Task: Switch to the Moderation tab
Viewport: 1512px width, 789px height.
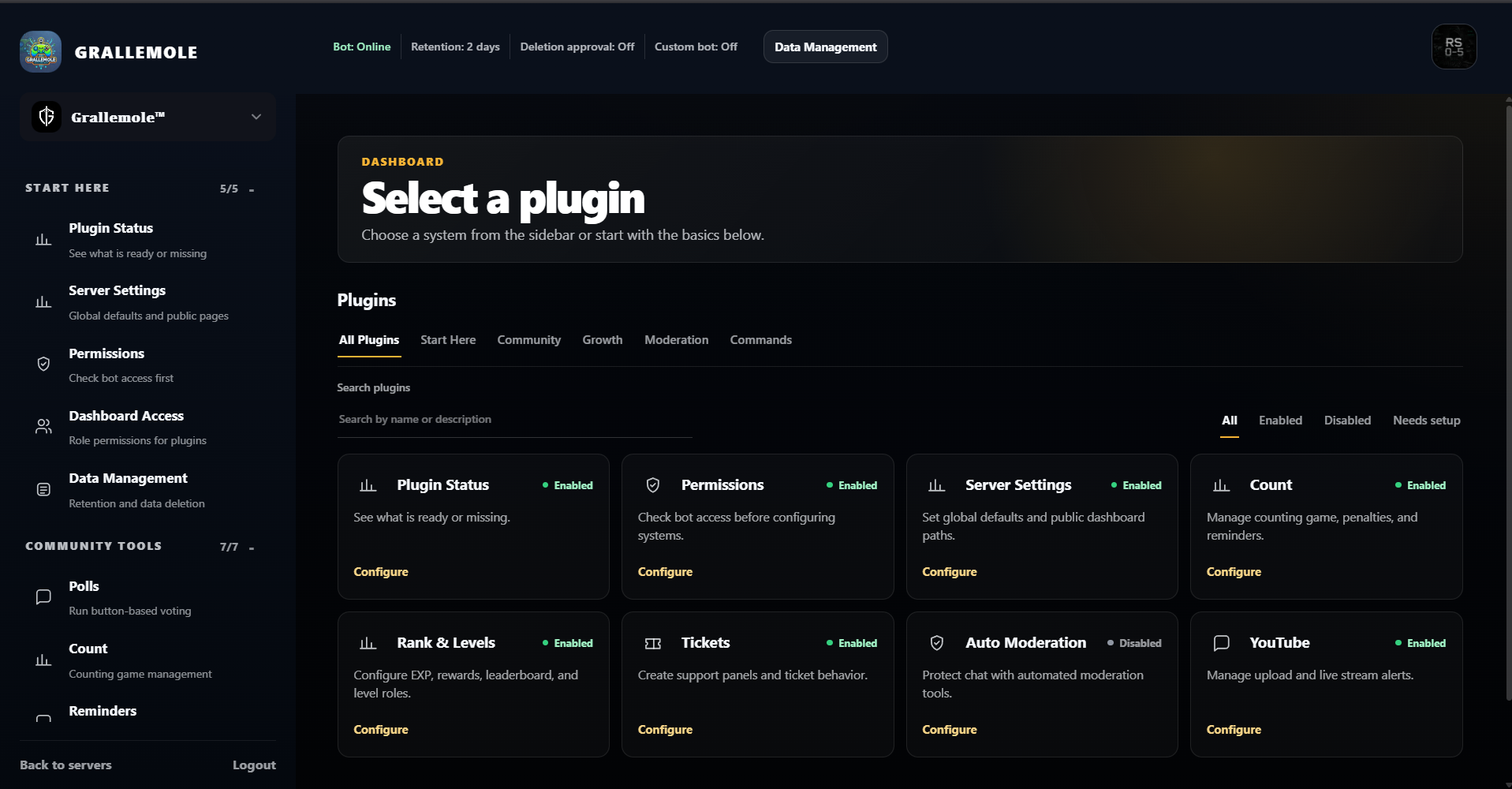Action: (676, 340)
